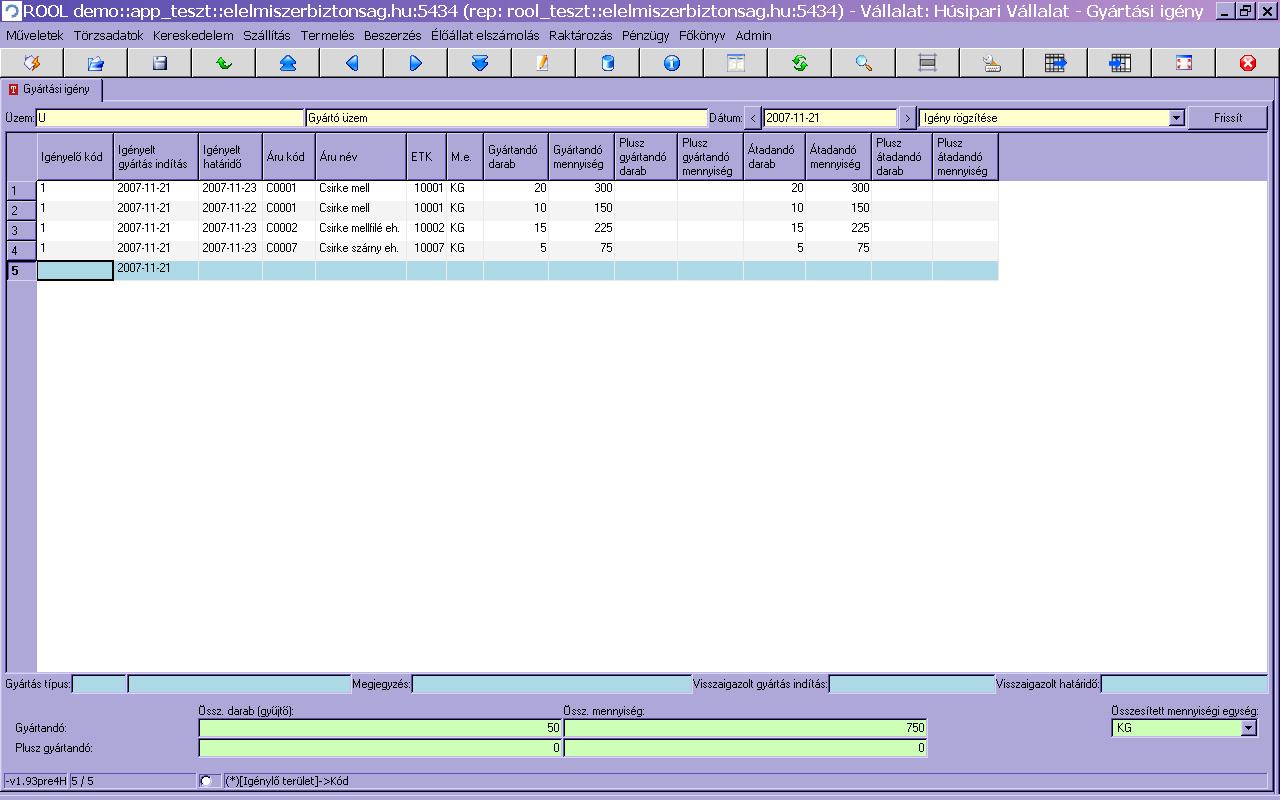Open the Törzsadatok menu

pyautogui.click(x=108, y=35)
